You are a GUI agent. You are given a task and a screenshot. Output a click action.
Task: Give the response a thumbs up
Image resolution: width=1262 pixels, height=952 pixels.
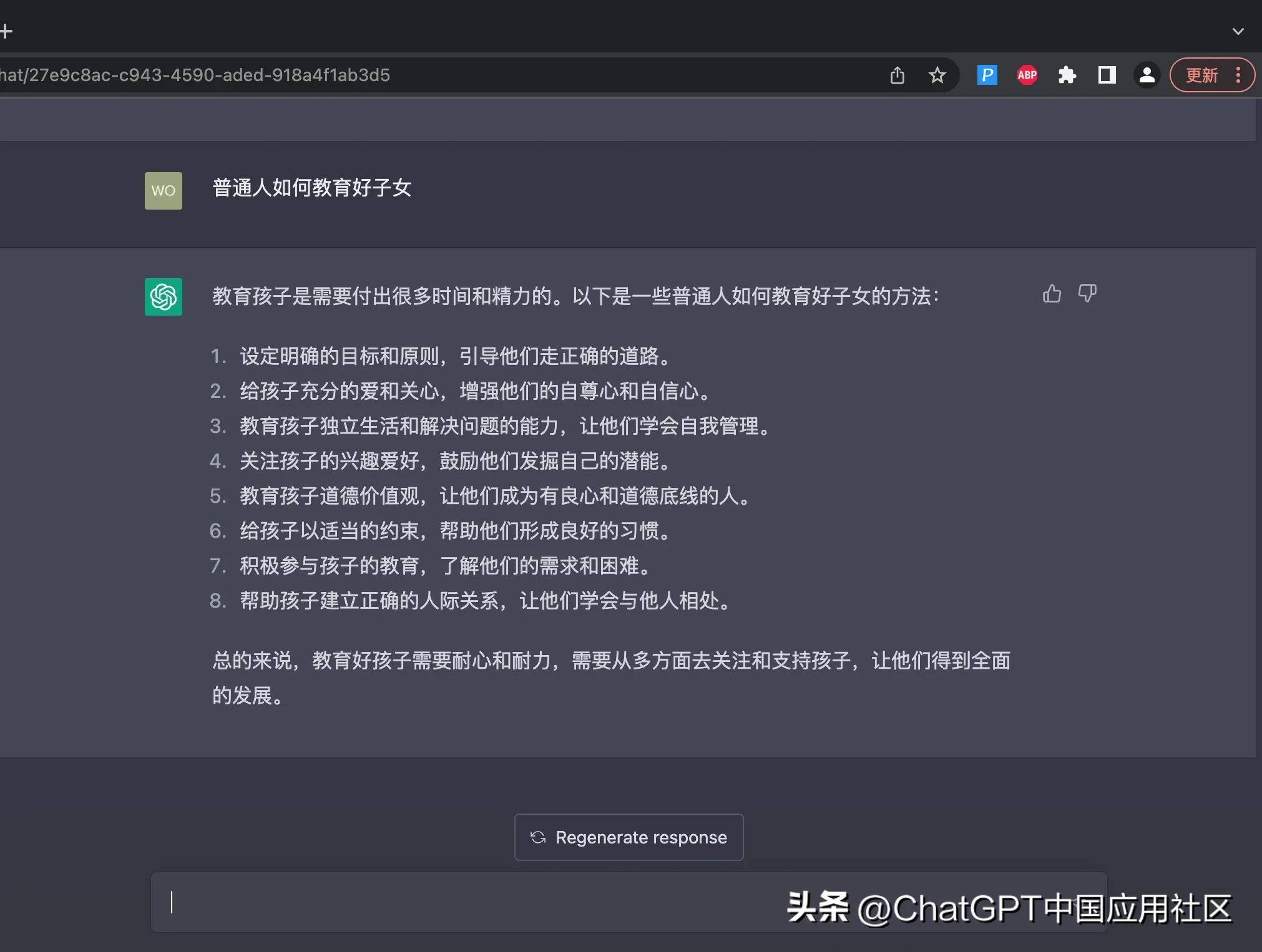(x=1051, y=294)
